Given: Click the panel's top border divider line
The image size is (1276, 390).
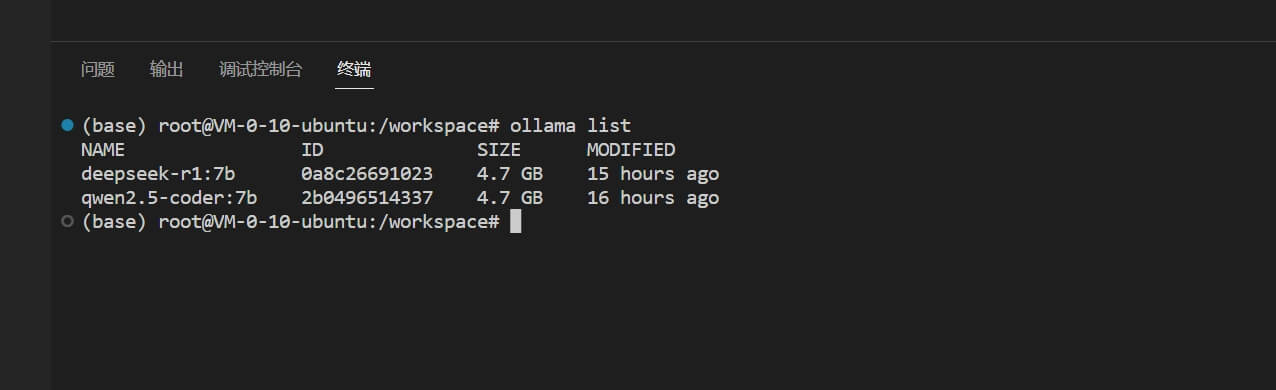Looking at the screenshot, I should point(663,41).
